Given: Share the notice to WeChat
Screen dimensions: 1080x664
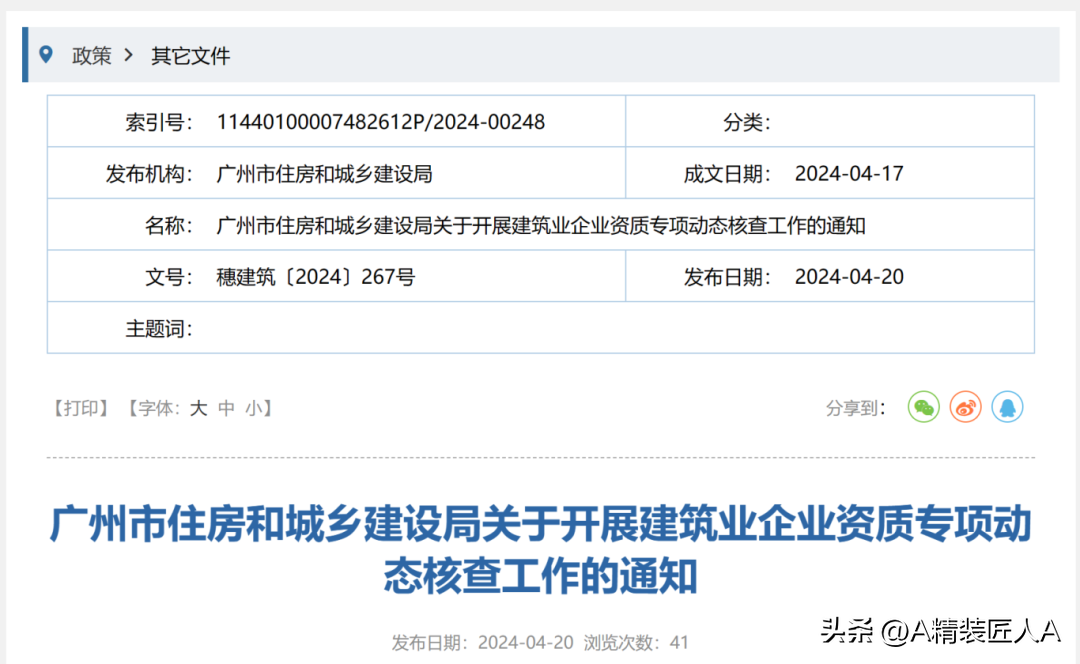Looking at the screenshot, I should pyautogui.click(x=923, y=407).
